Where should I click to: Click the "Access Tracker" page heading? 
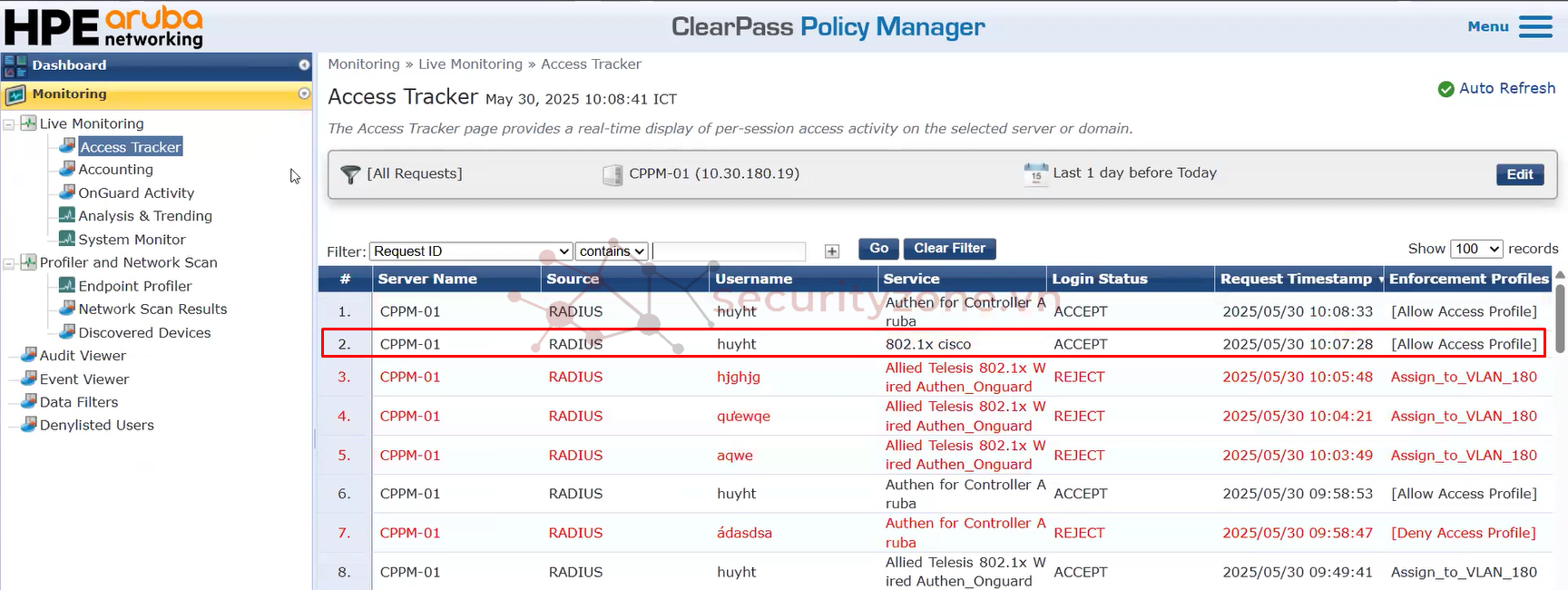pos(403,97)
